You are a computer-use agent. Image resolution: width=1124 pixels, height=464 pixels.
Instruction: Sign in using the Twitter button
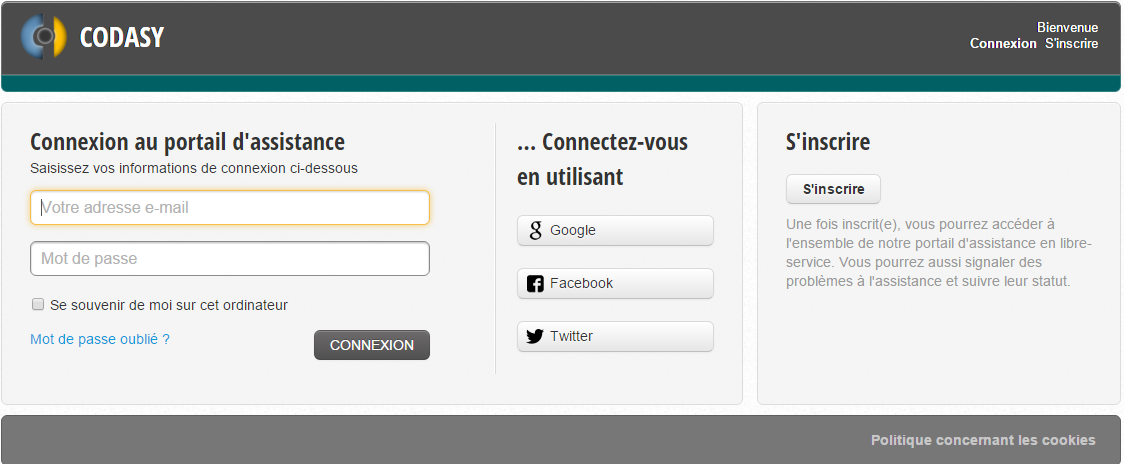coord(615,336)
